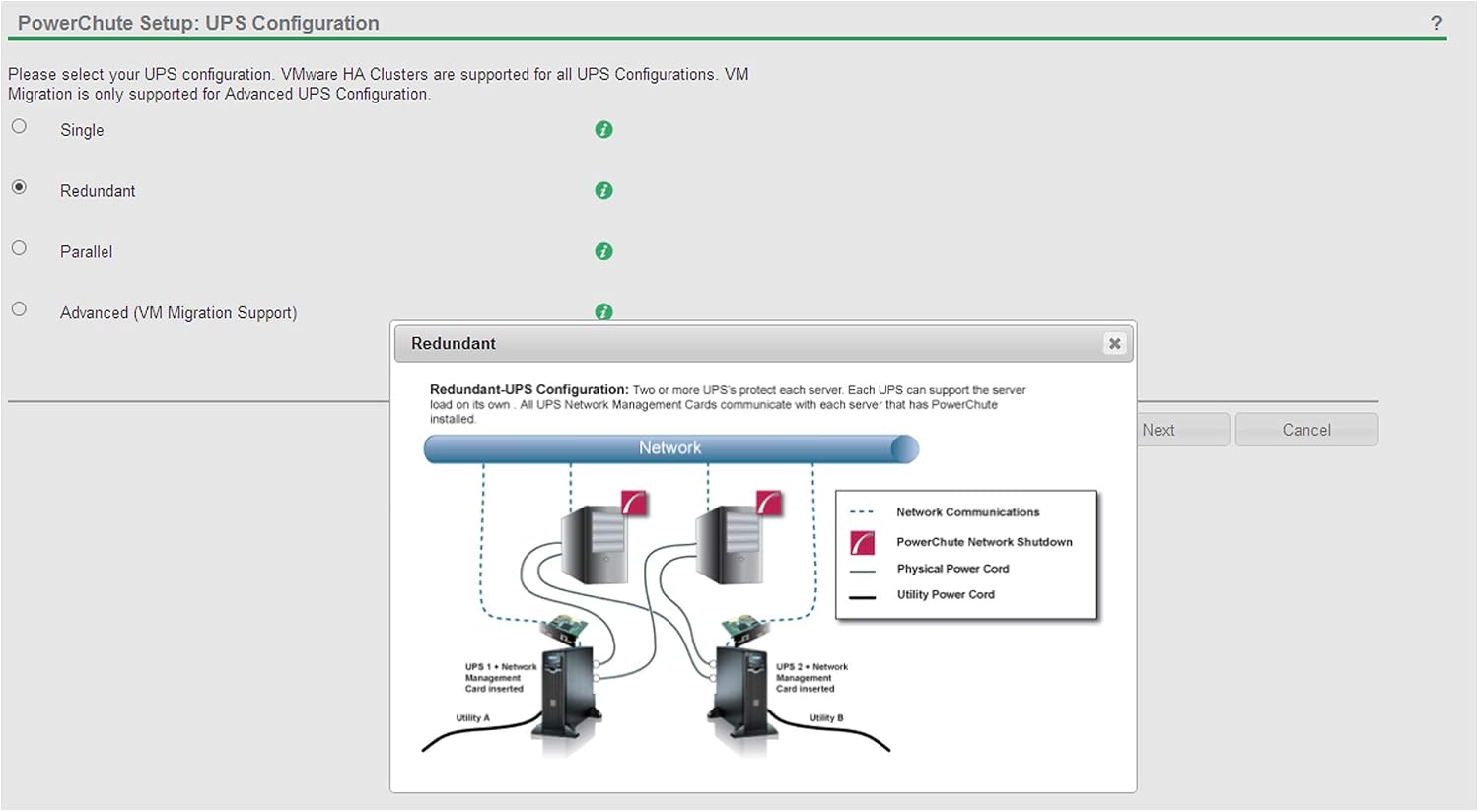
Task: Show info for Parallel configuration
Action: click(604, 252)
